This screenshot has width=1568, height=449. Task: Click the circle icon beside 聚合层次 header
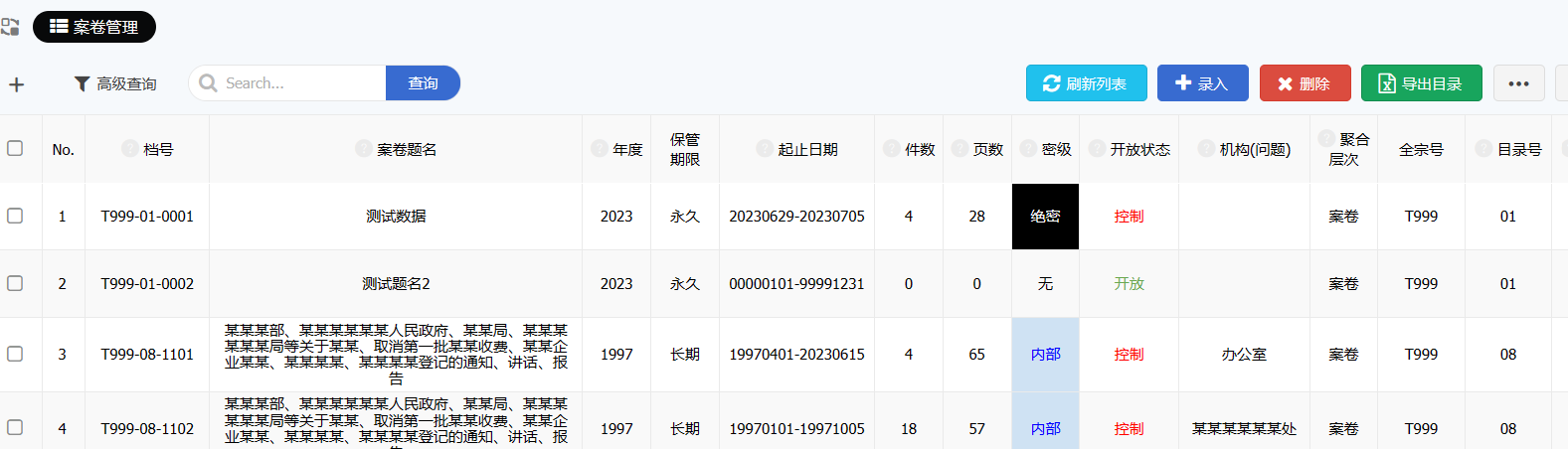point(1326,138)
